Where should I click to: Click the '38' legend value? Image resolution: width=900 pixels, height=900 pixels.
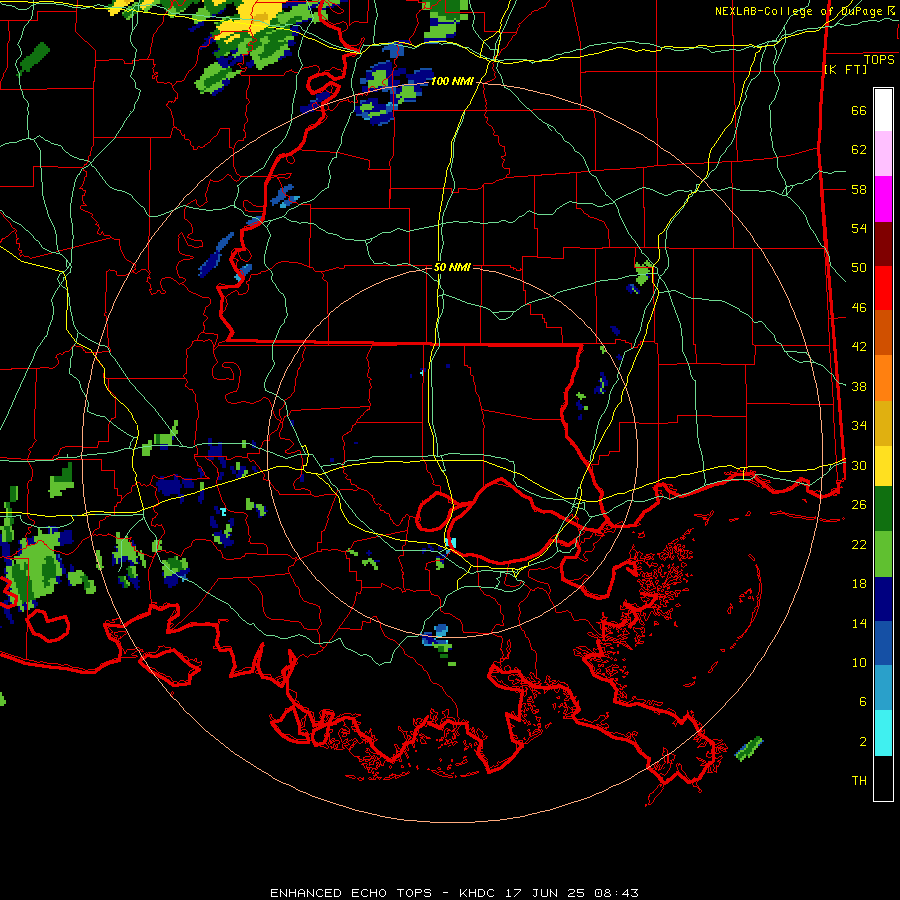pos(859,387)
